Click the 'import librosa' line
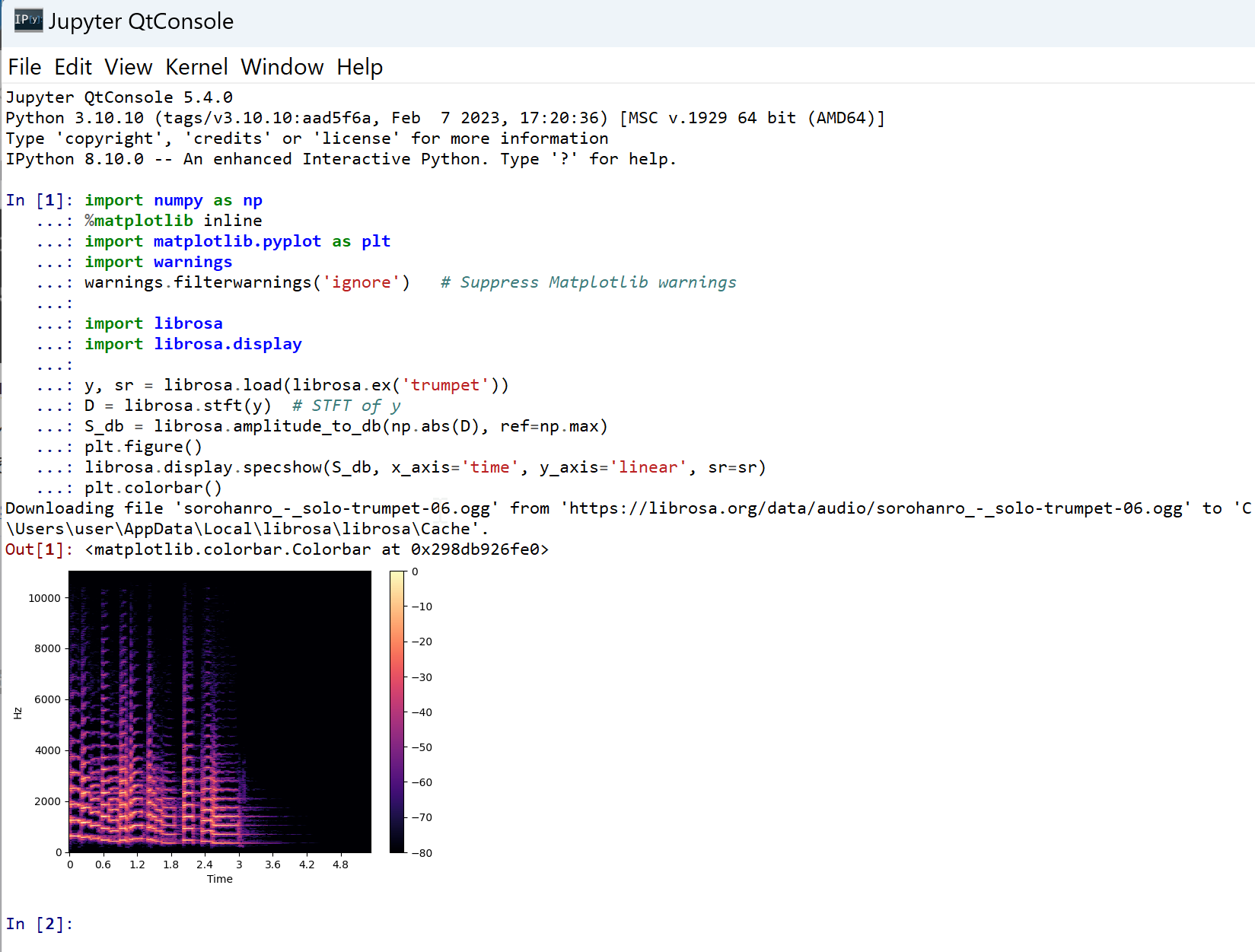 154,323
